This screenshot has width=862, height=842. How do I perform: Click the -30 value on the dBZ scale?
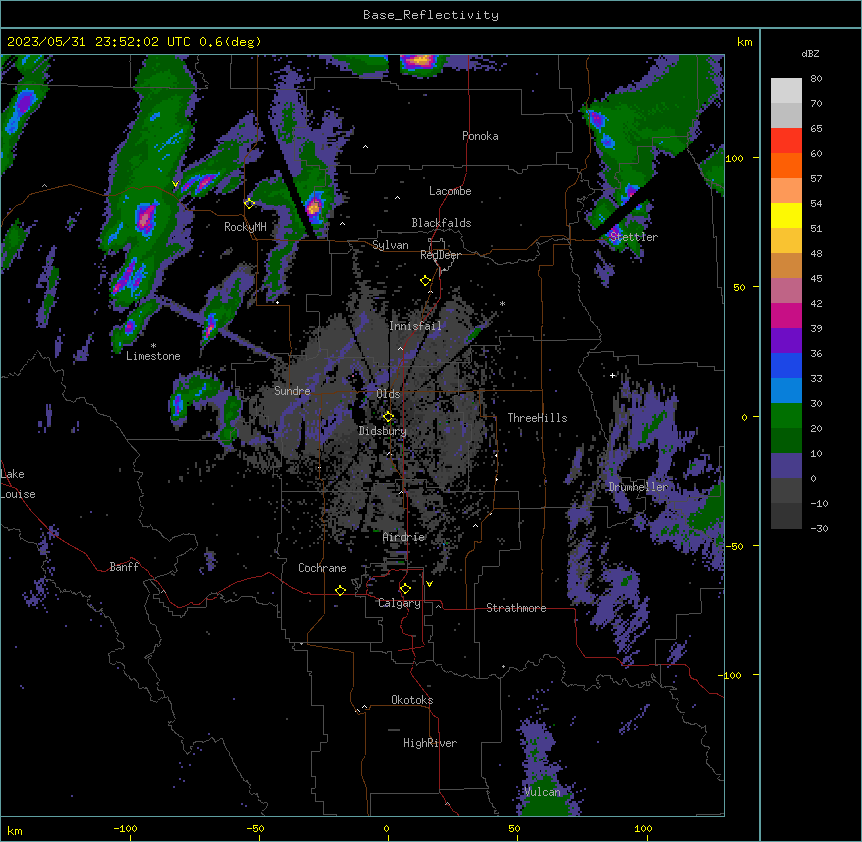click(x=819, y=529)
